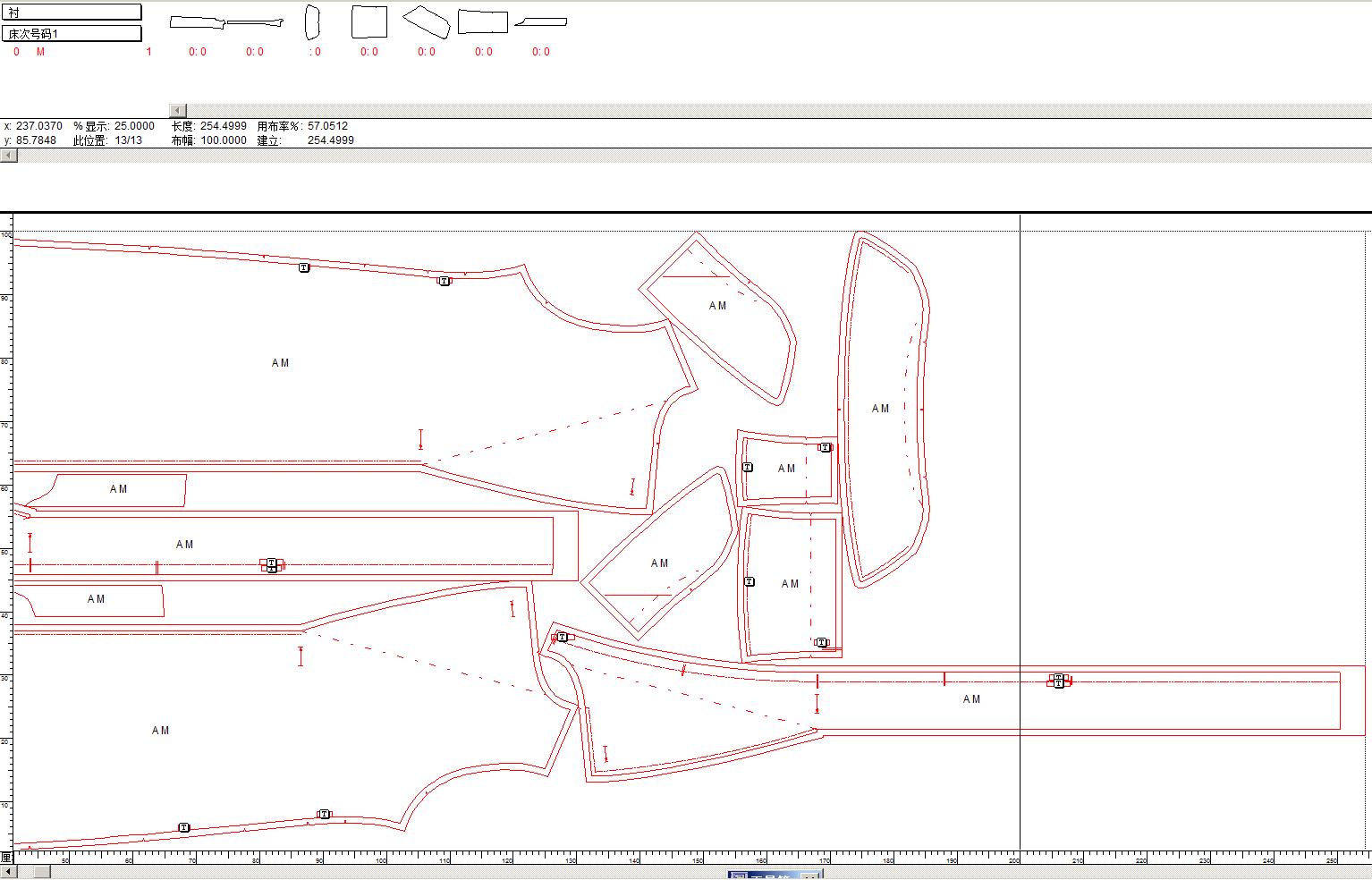Screen dimensions: 1372x880
Task: Click the 床次号码1 bundle field
Action: click(72, 34)
